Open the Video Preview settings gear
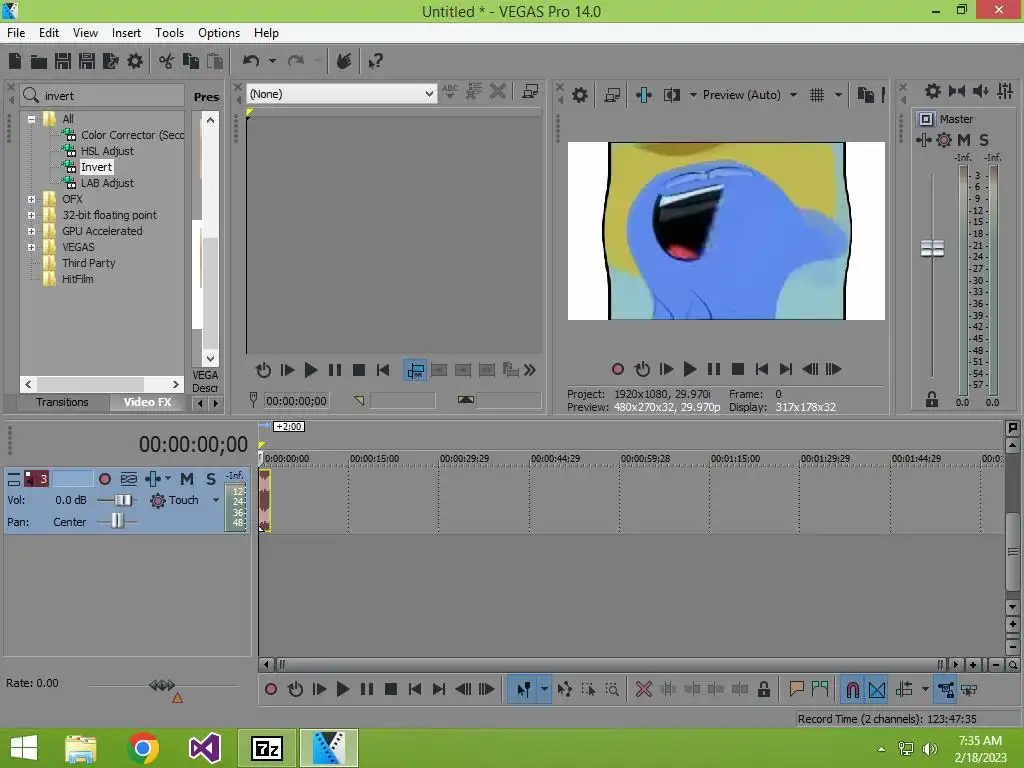The width and height of the screenshot is (1024, 768). [580, 95]
